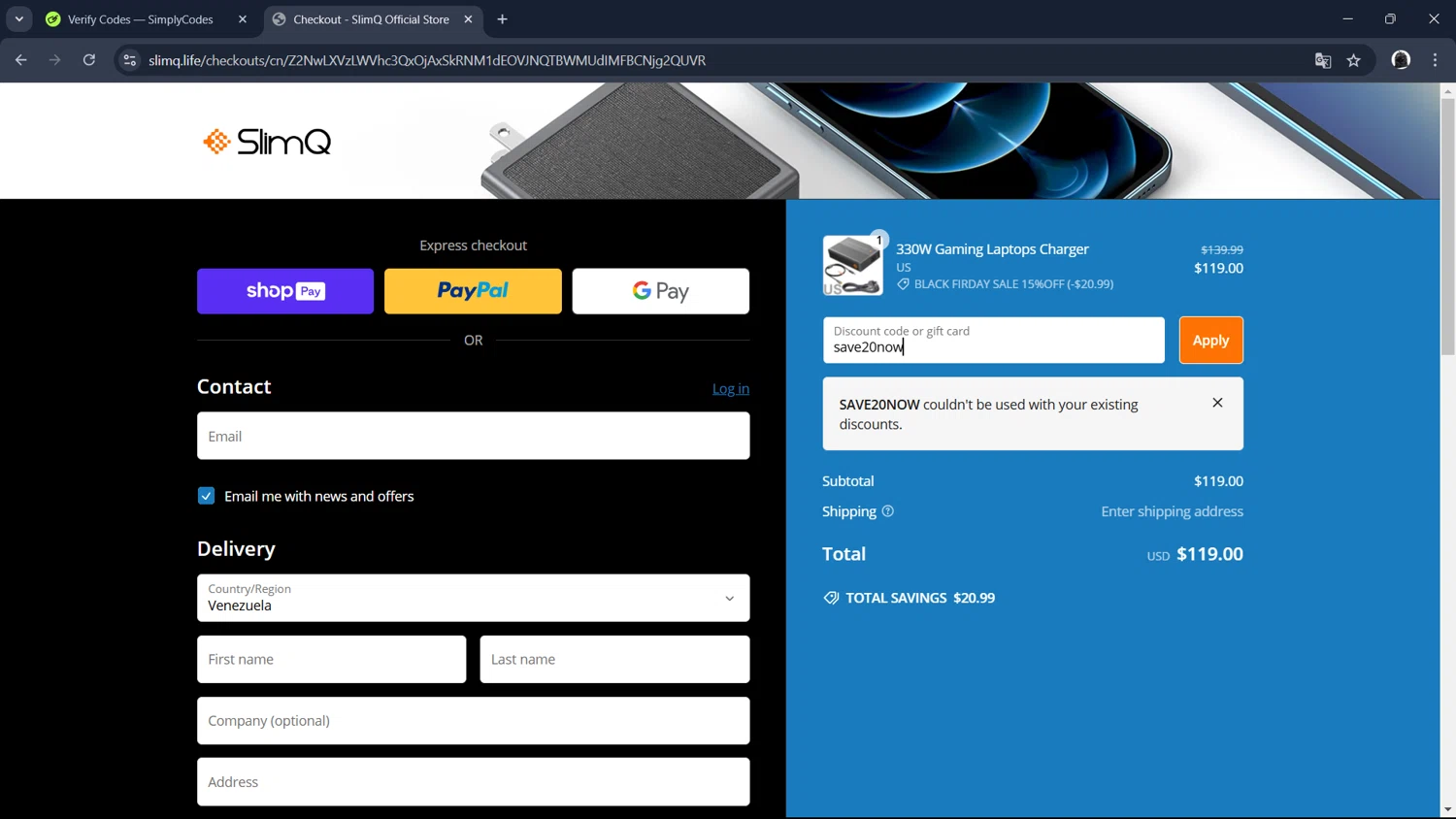Follow the Log in link
Screen dimensions: 1456x819
pyautogui.click(x=731, y=389)
